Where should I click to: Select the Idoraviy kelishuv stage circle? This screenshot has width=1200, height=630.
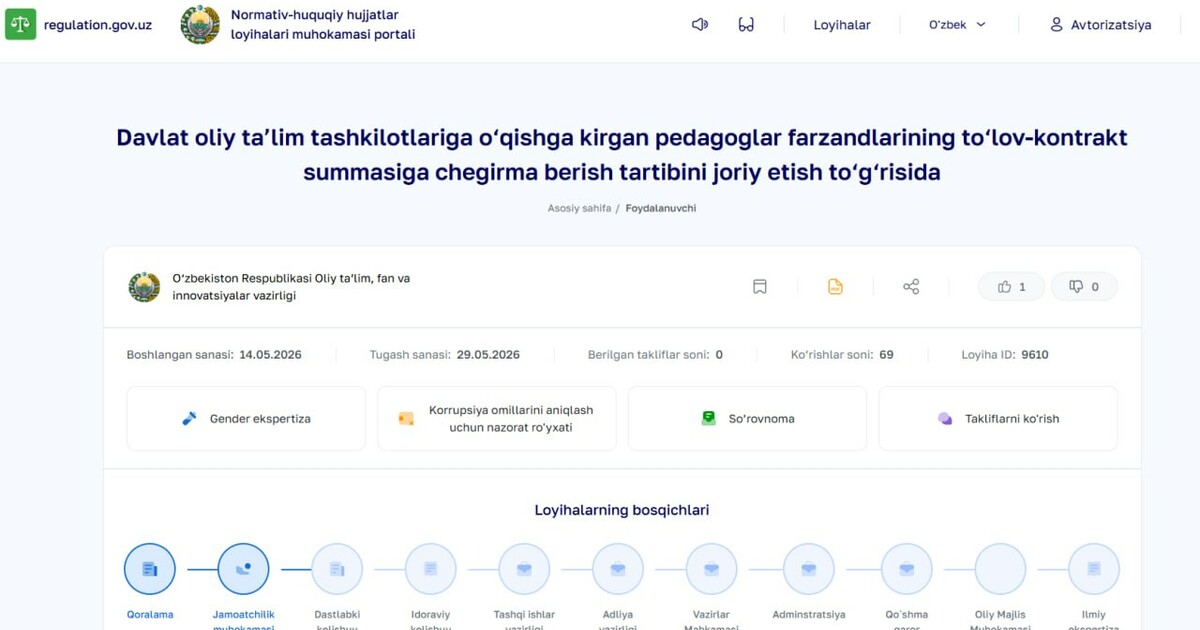[x=431, y=569]
